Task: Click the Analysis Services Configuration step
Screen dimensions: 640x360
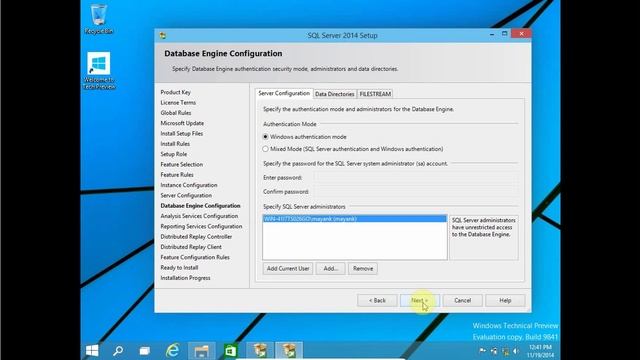Action: click(x=199, y=216)
